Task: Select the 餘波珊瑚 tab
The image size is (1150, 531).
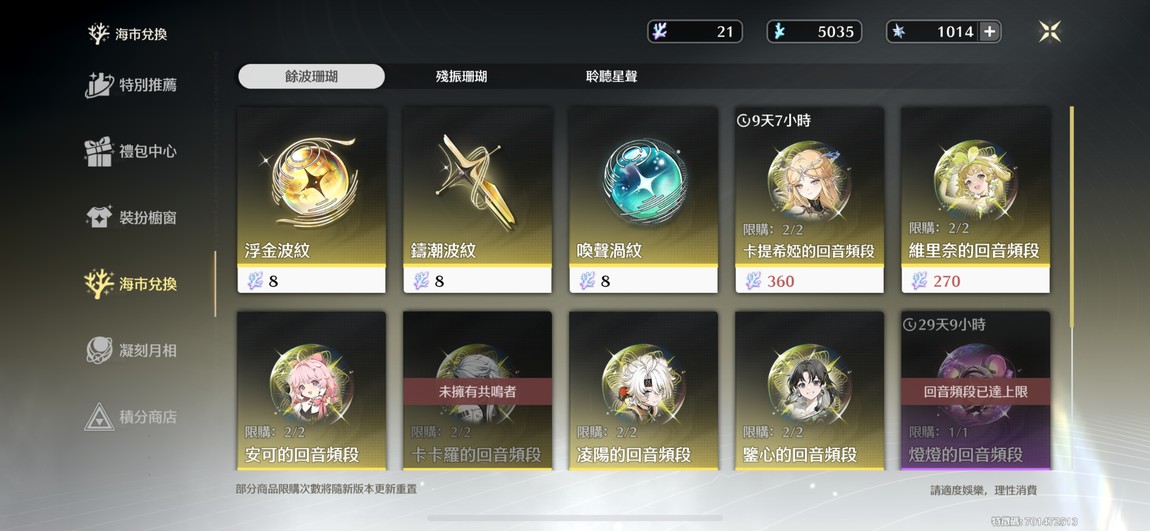Action: 312,76
